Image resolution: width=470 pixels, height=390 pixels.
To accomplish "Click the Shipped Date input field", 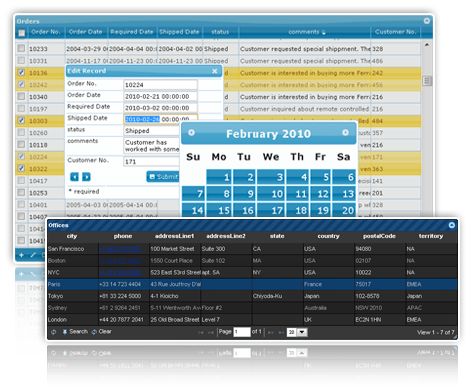I will click(x=160, y=119).
